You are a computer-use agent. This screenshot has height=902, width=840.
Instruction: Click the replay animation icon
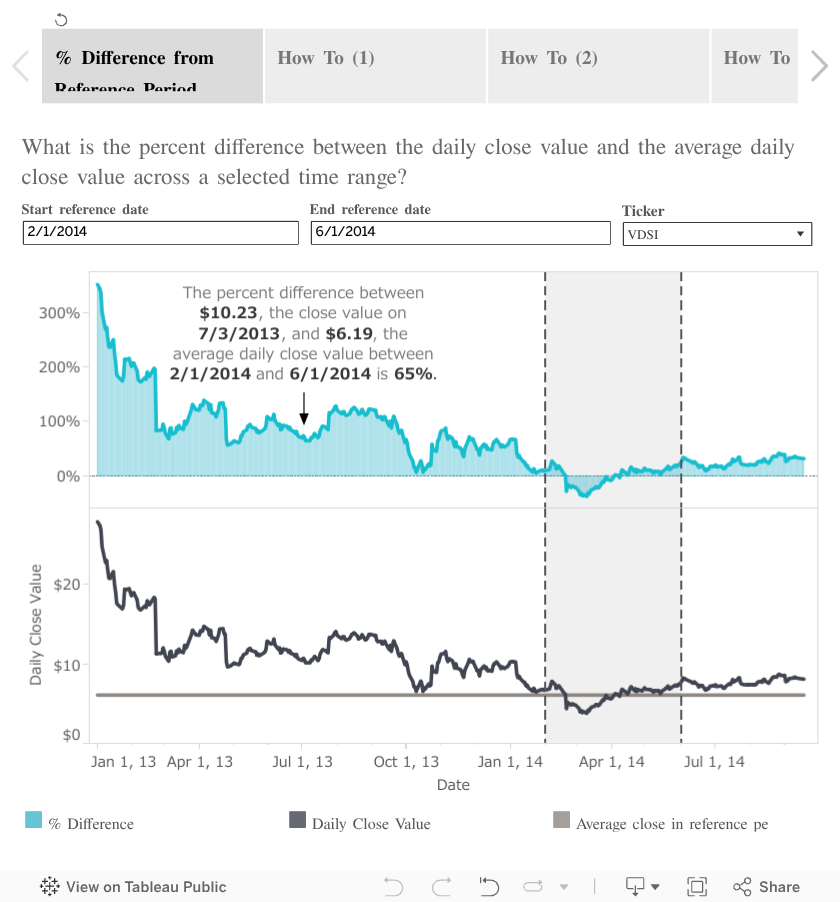[x=489, y=887]
